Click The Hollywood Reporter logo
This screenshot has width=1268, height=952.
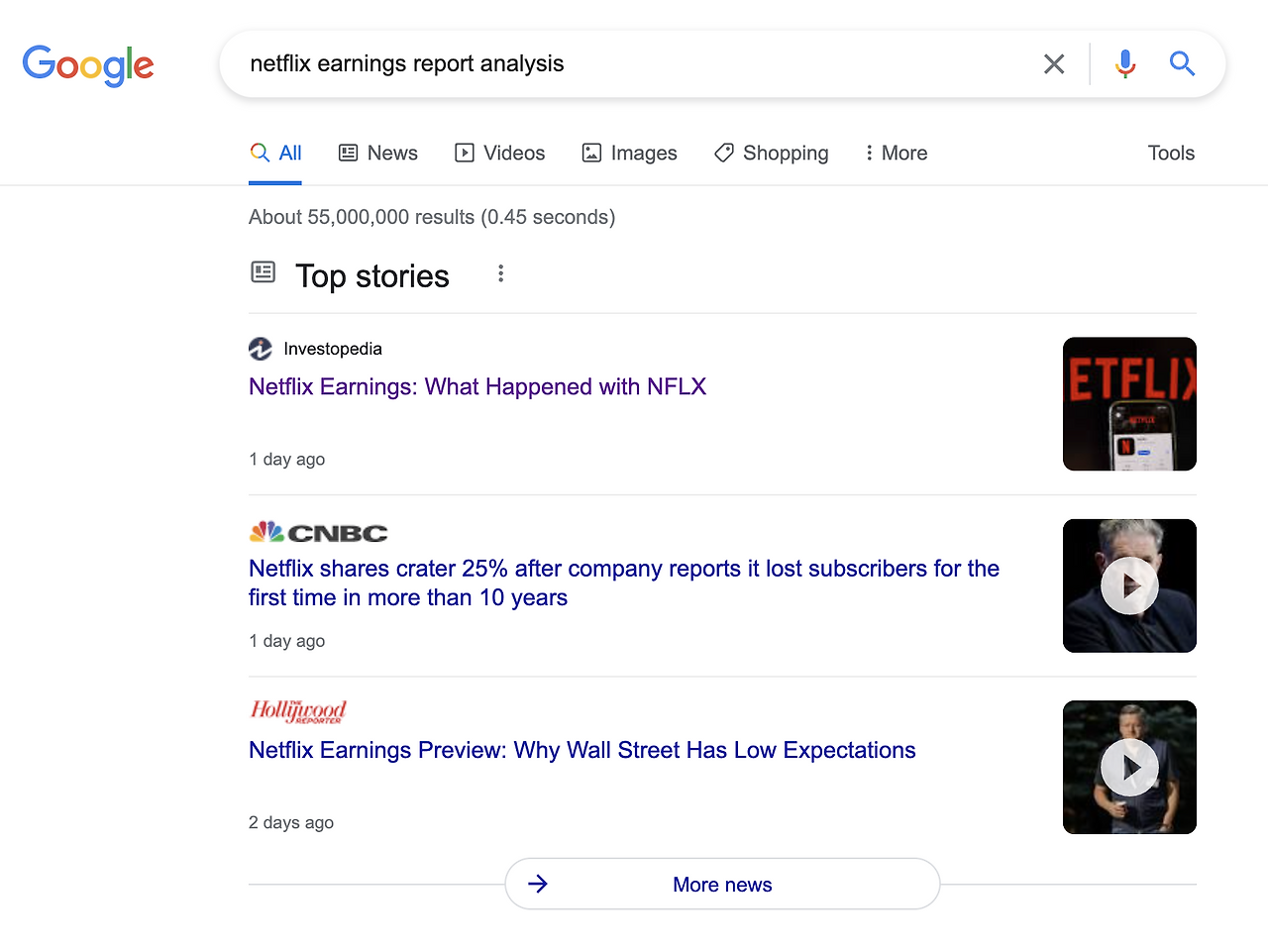coord(298,711)
